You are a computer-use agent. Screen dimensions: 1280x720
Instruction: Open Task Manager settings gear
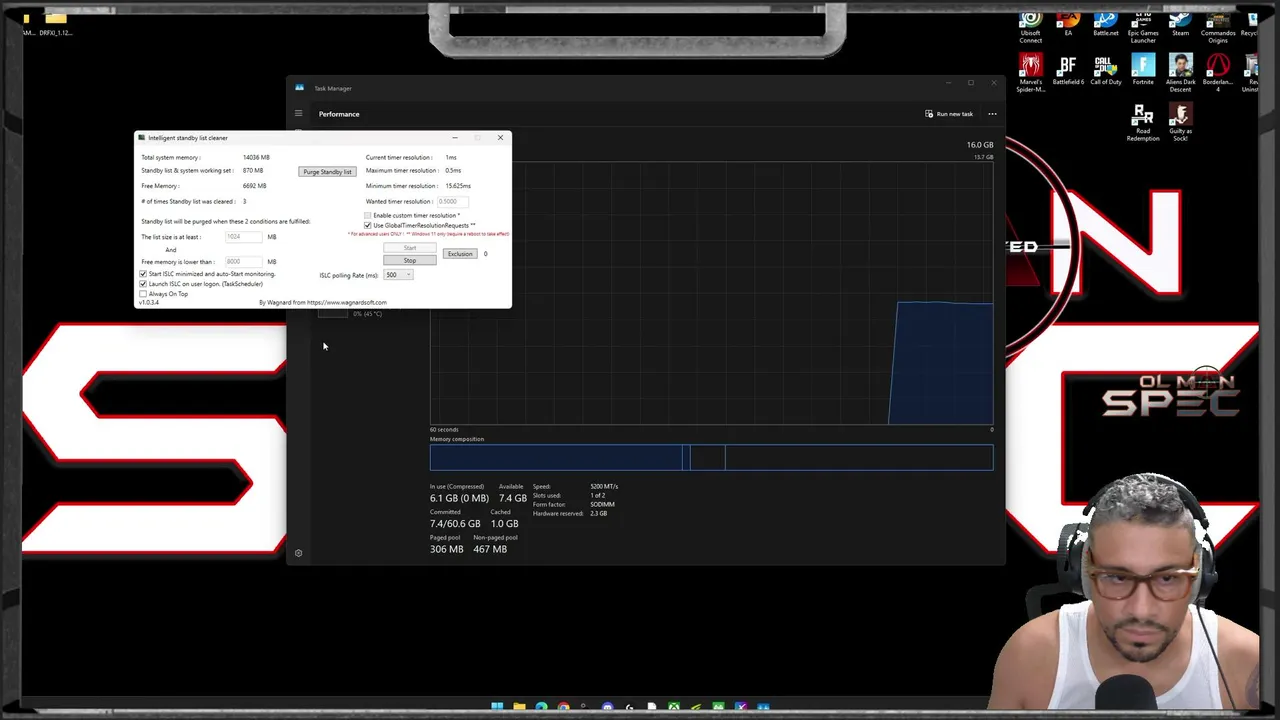(x=298, y=553)
